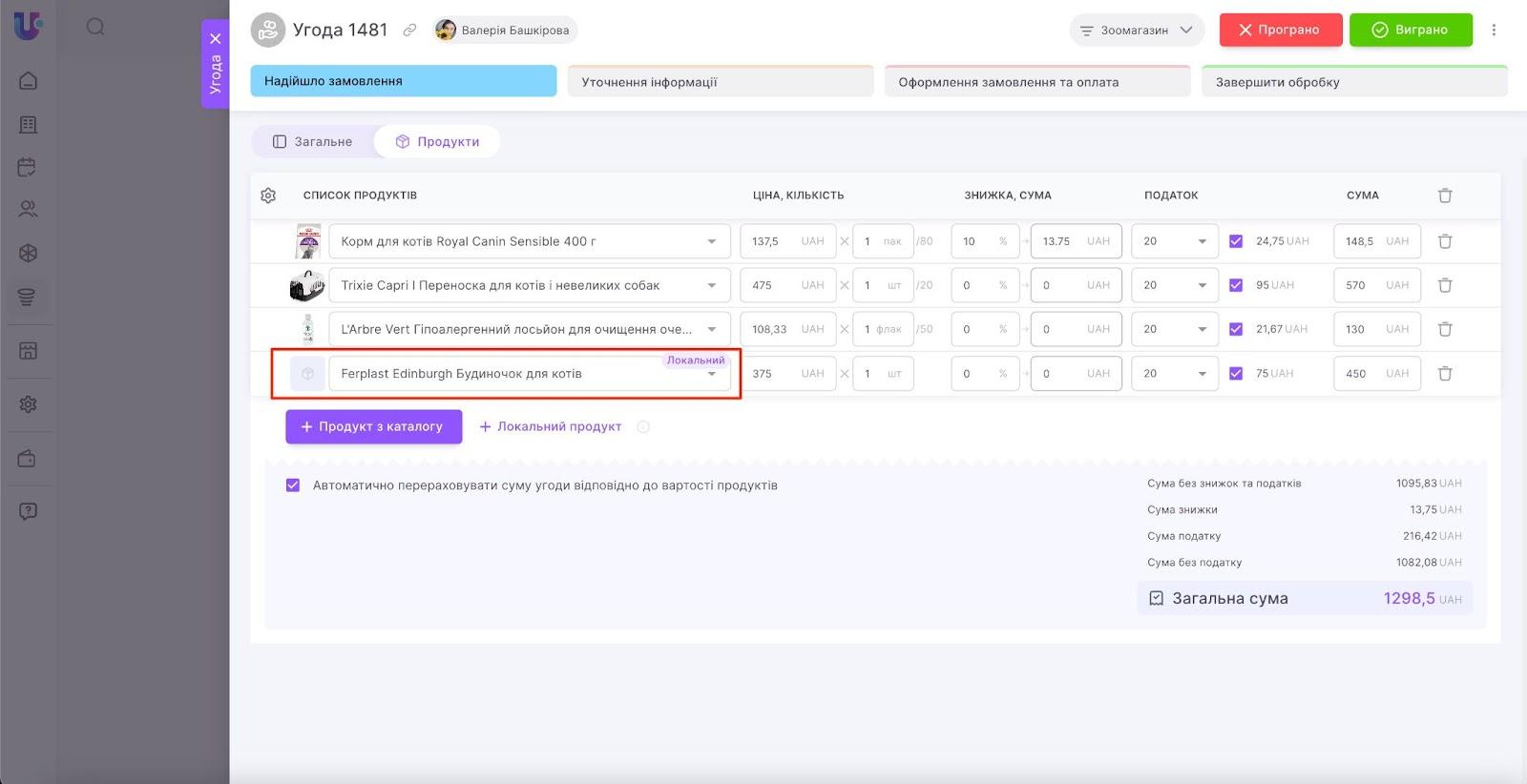
Task: Open the Зоомагазин pipeline dropdown
Action: coord(1136,31)
